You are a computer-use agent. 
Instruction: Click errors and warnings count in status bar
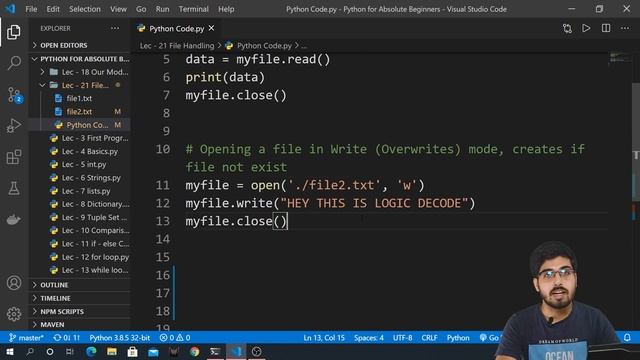(x=175, y=338)
